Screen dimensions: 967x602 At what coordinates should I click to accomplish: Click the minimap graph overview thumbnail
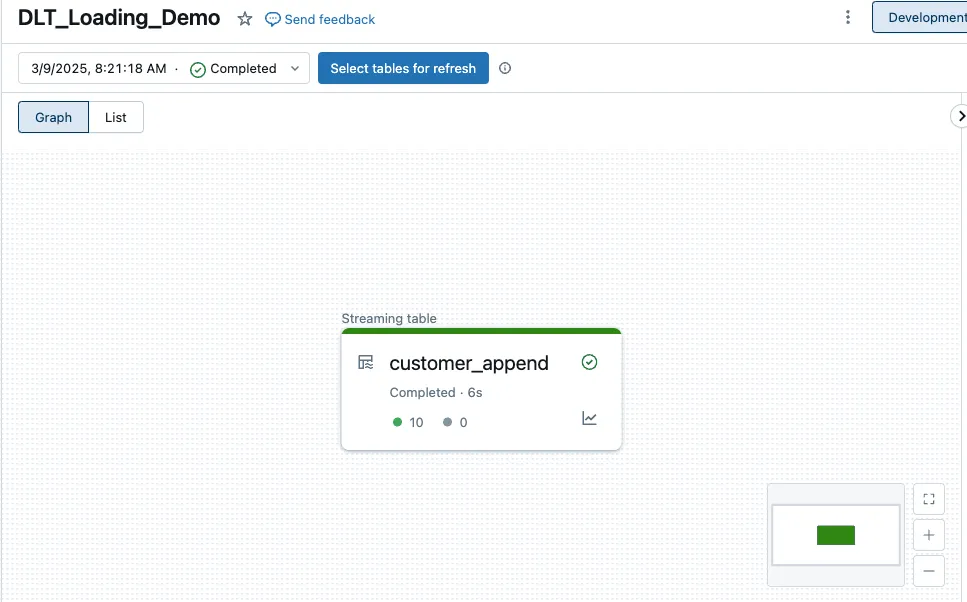tap(835, 535)
